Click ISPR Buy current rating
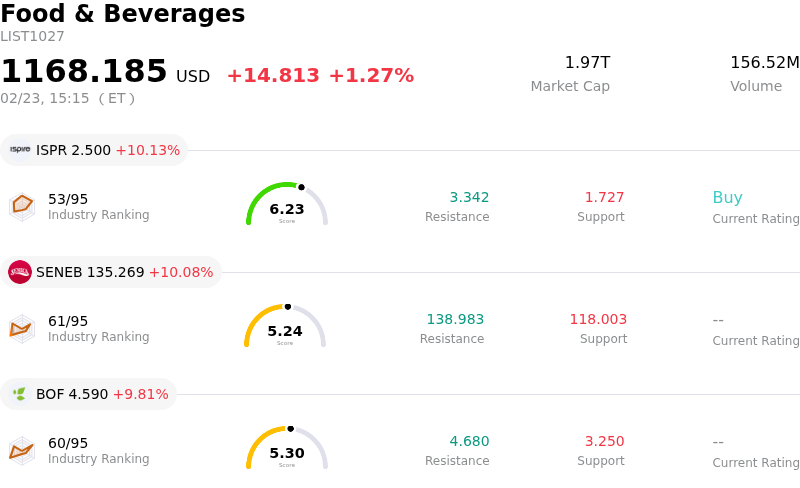 pos(727,198)
